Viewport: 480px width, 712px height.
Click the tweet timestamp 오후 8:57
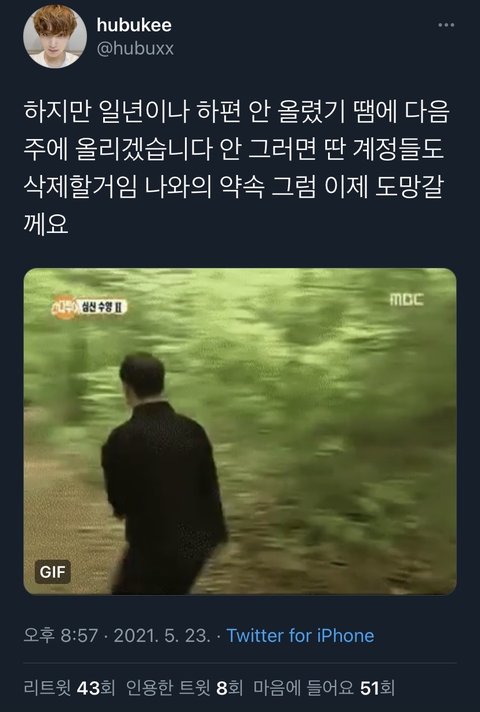tap(61, 635)
